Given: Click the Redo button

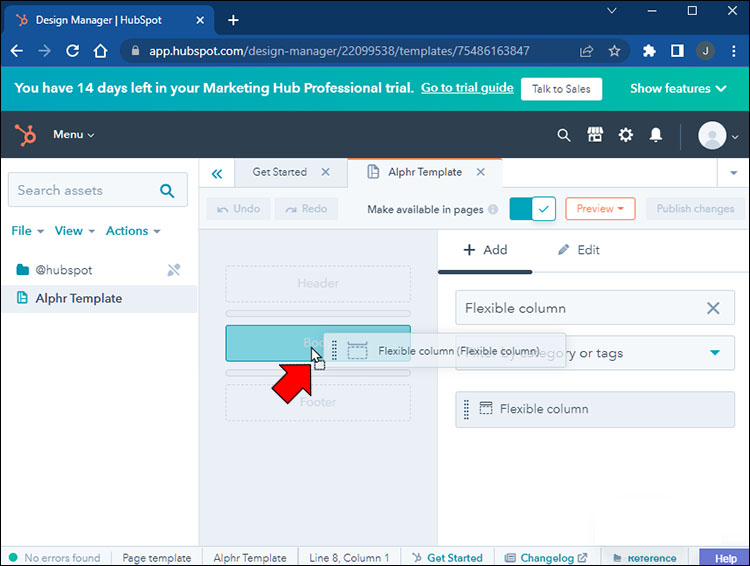Looking at the screenshot, I should (x=306, y=209).
